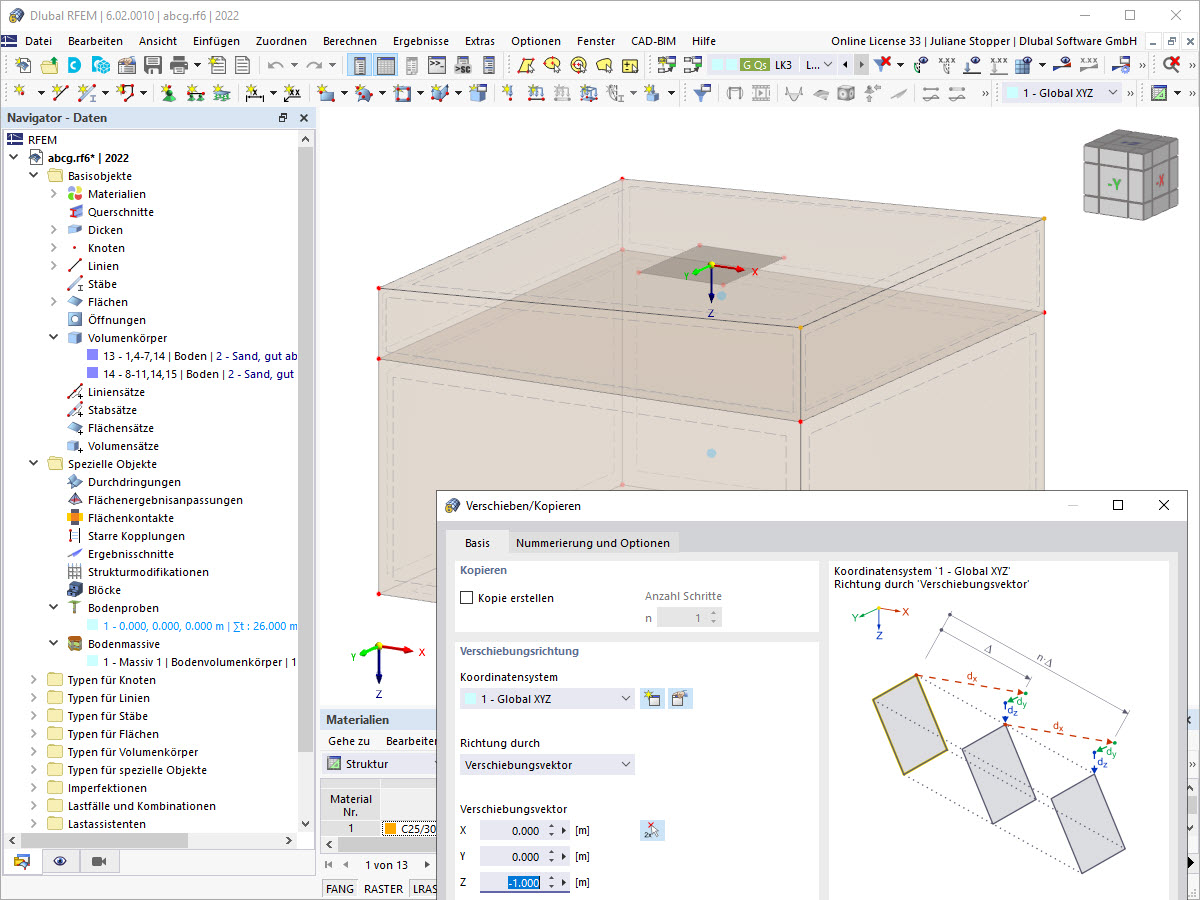
Task: Click the Print icon in toolbar
Action: click(179, 65)
